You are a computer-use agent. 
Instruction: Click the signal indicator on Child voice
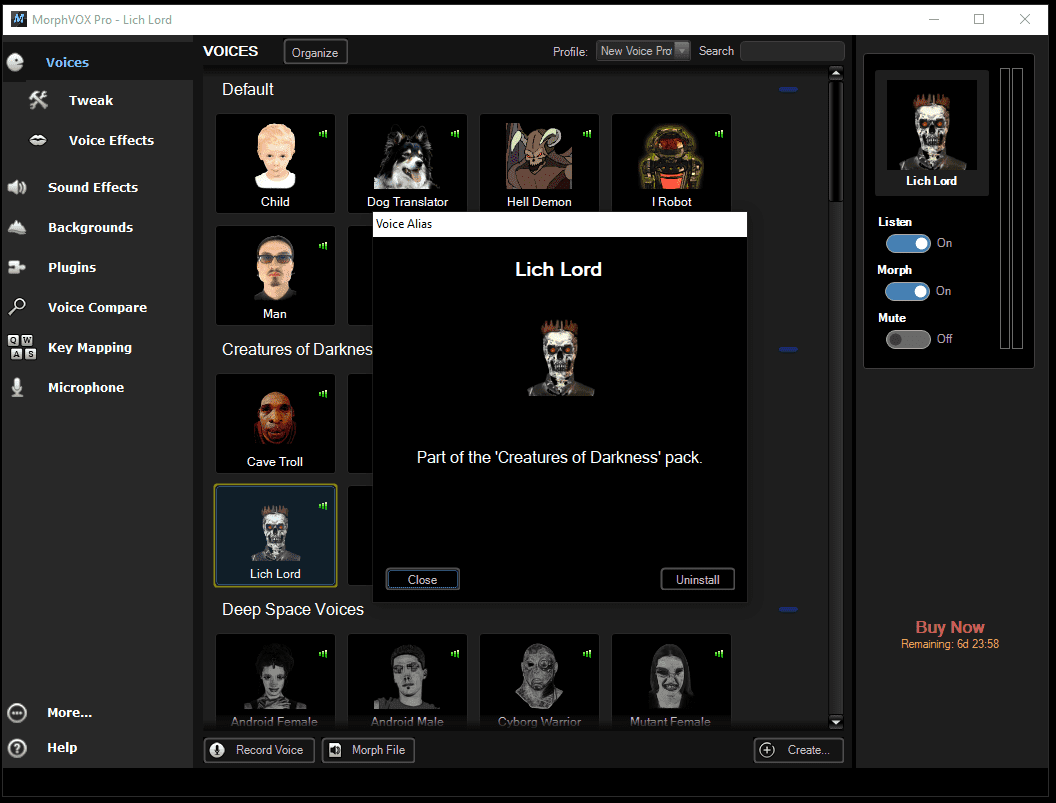pyautogui.click(x=323, y=133)
